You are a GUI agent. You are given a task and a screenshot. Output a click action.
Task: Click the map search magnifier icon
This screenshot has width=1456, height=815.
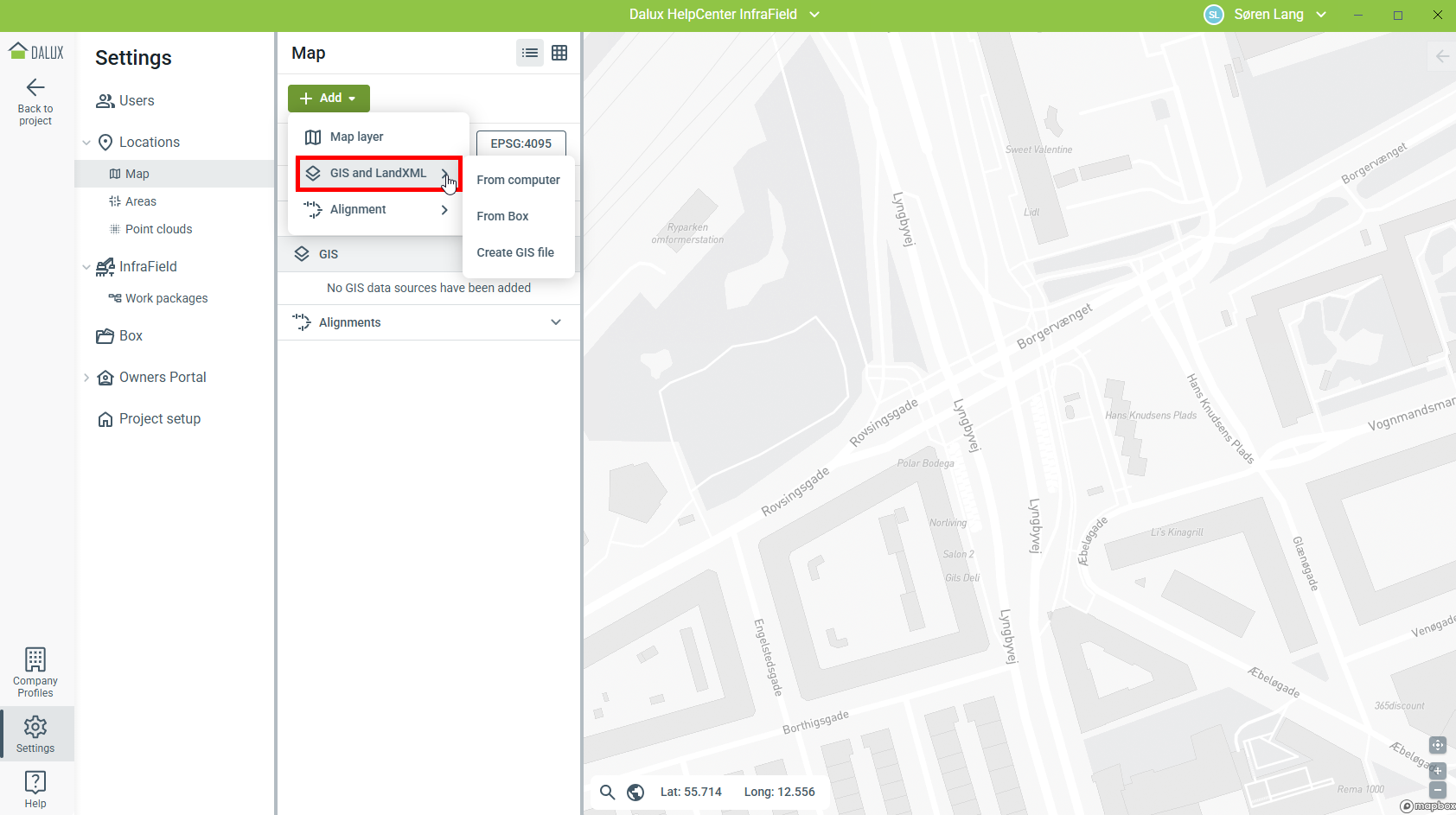click(x=608, y=792)
